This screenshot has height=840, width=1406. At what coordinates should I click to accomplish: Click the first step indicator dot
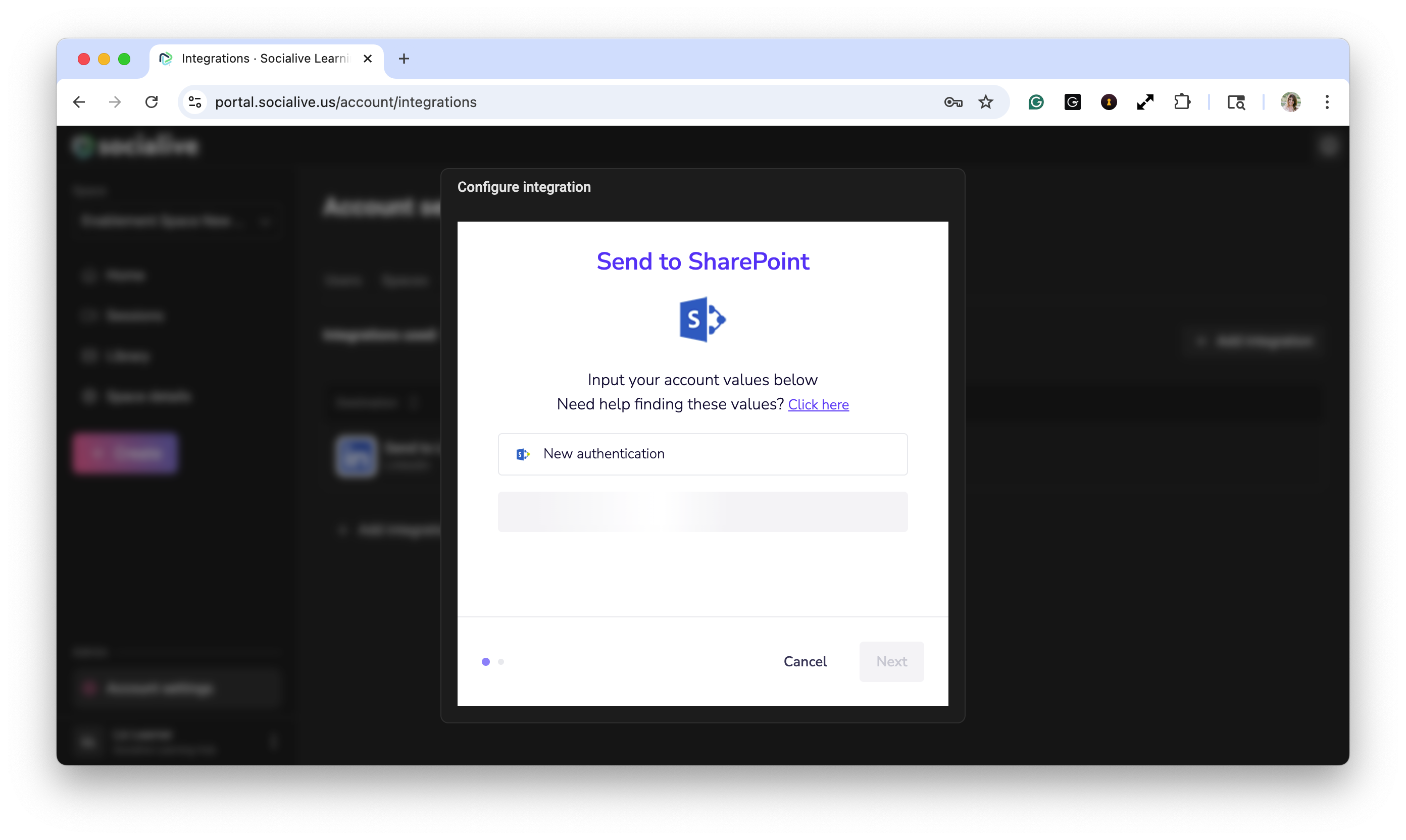click(485, 661)
